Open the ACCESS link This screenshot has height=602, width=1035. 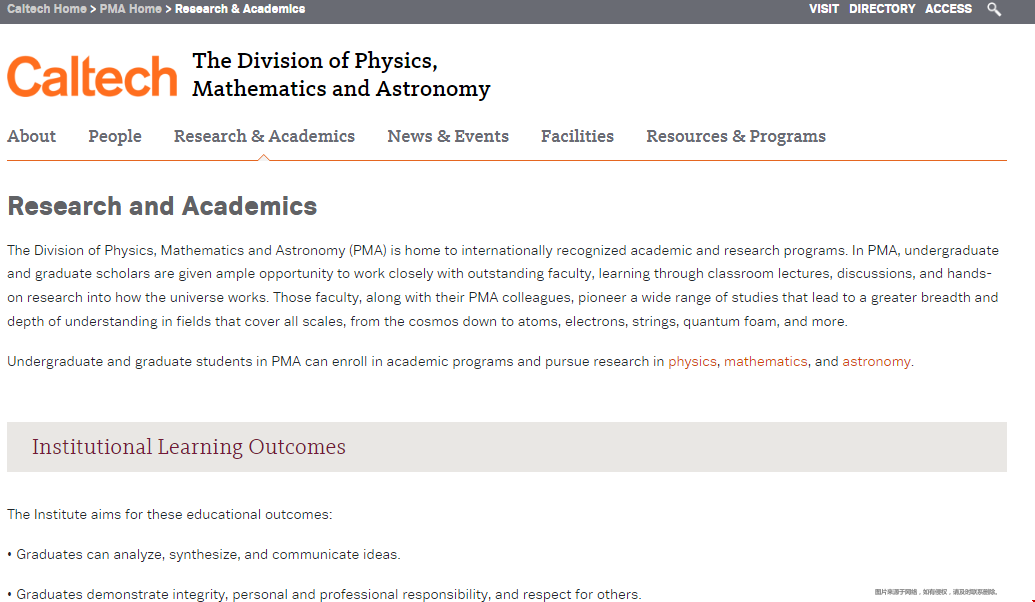(949, 9)
